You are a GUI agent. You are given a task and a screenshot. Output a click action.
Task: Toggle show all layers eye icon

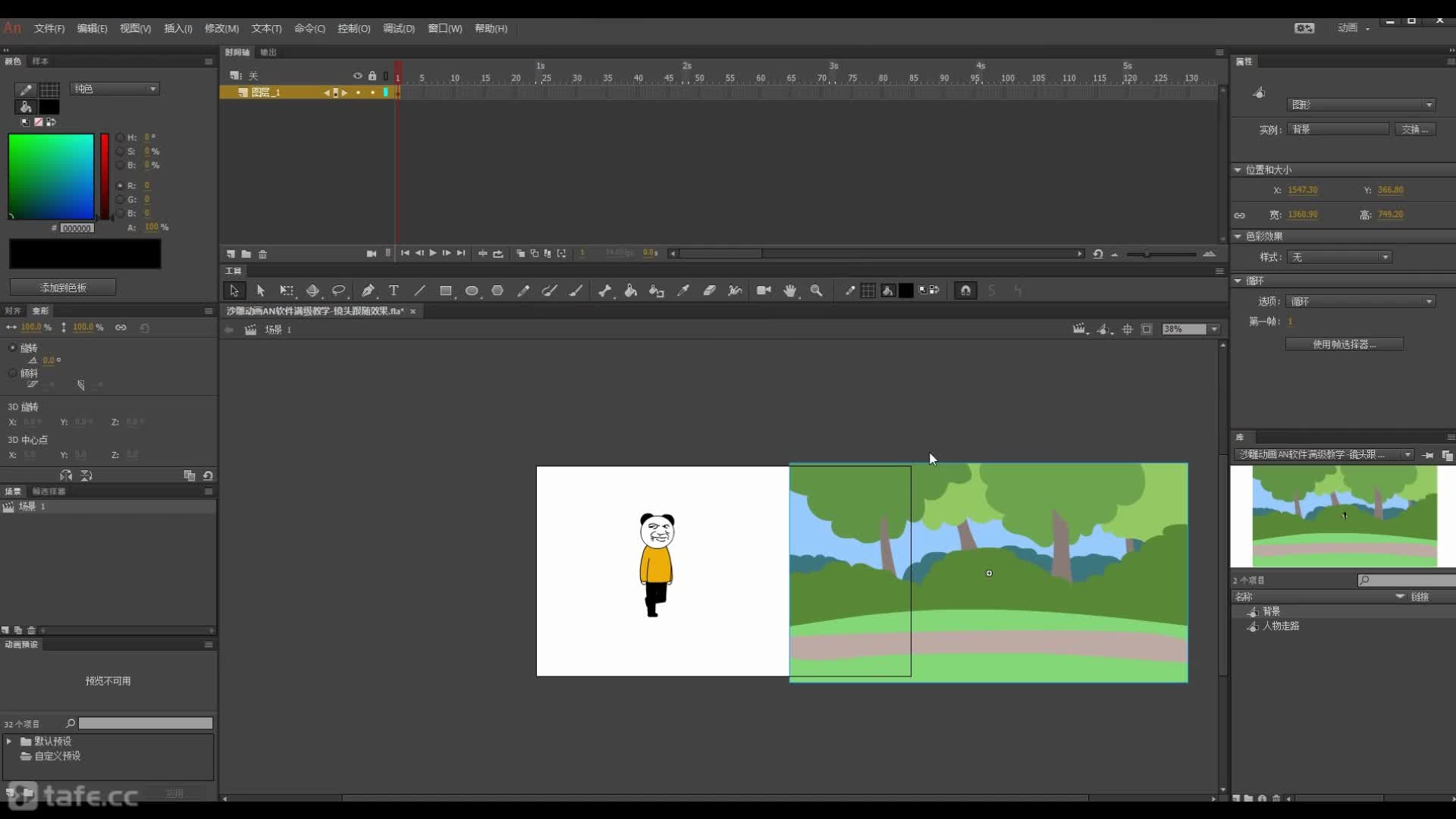357,76
